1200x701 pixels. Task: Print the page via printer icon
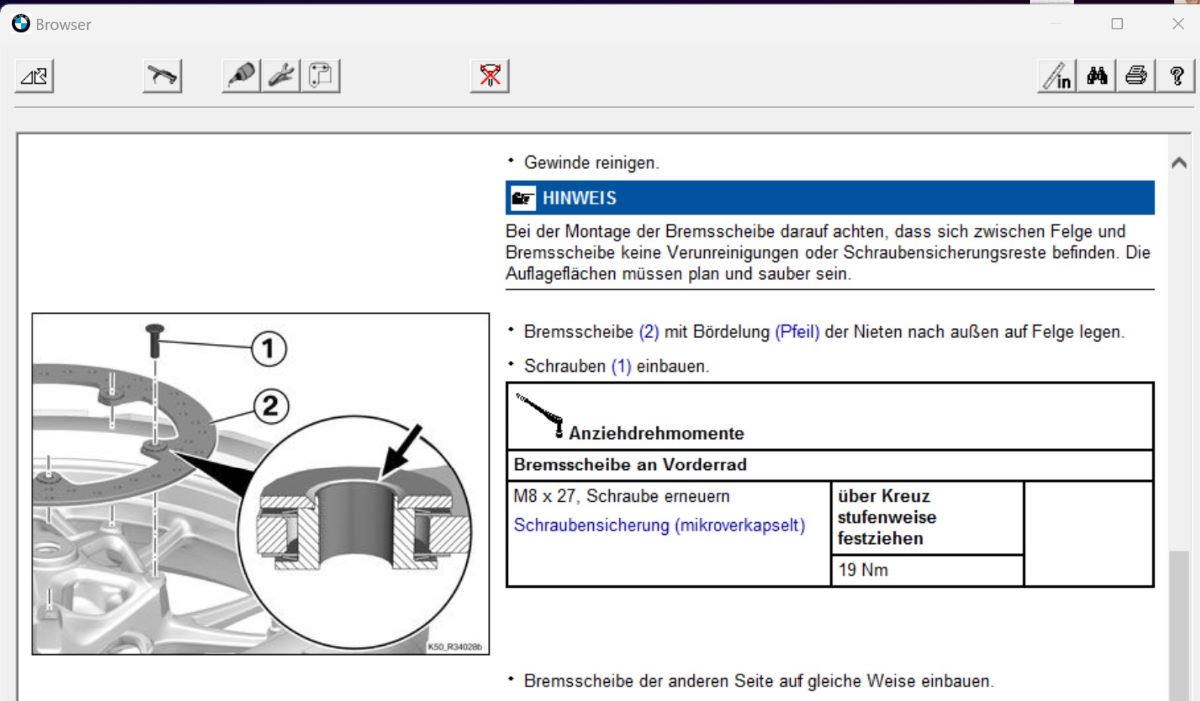click(x=1136, y=76)
